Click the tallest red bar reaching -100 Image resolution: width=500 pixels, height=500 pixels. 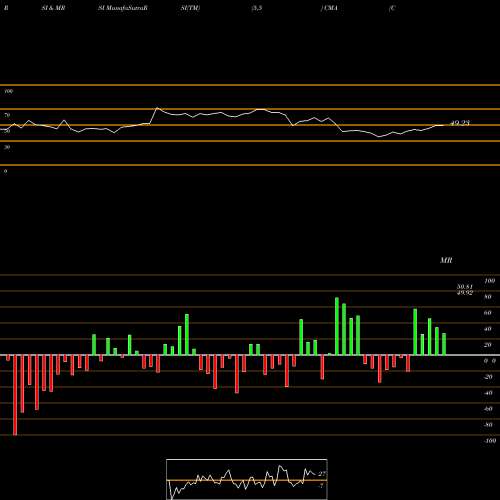[15, 395]
